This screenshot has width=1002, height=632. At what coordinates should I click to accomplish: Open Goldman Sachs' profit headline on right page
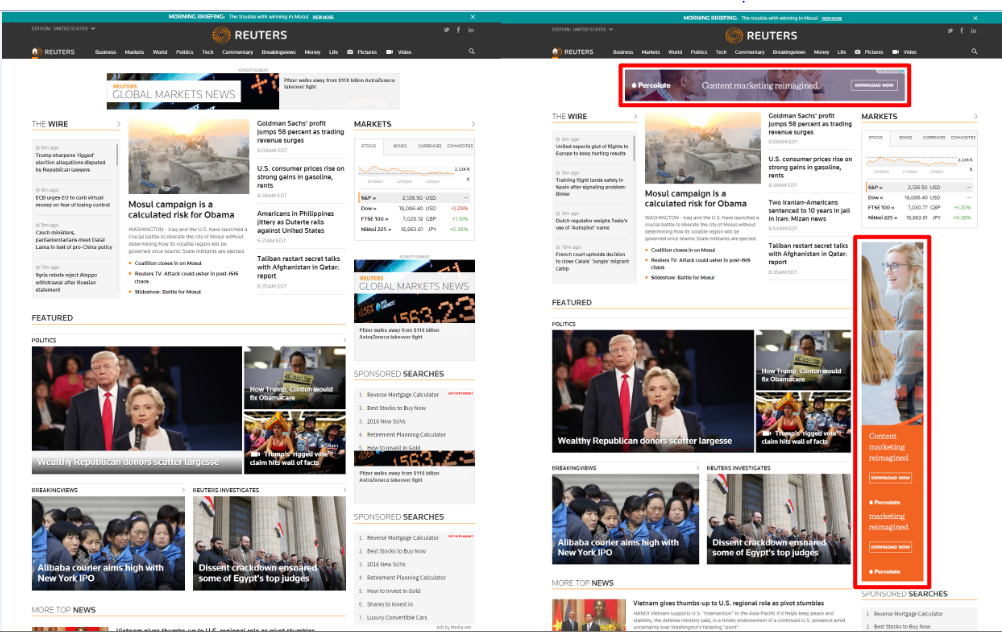point(810,124)
